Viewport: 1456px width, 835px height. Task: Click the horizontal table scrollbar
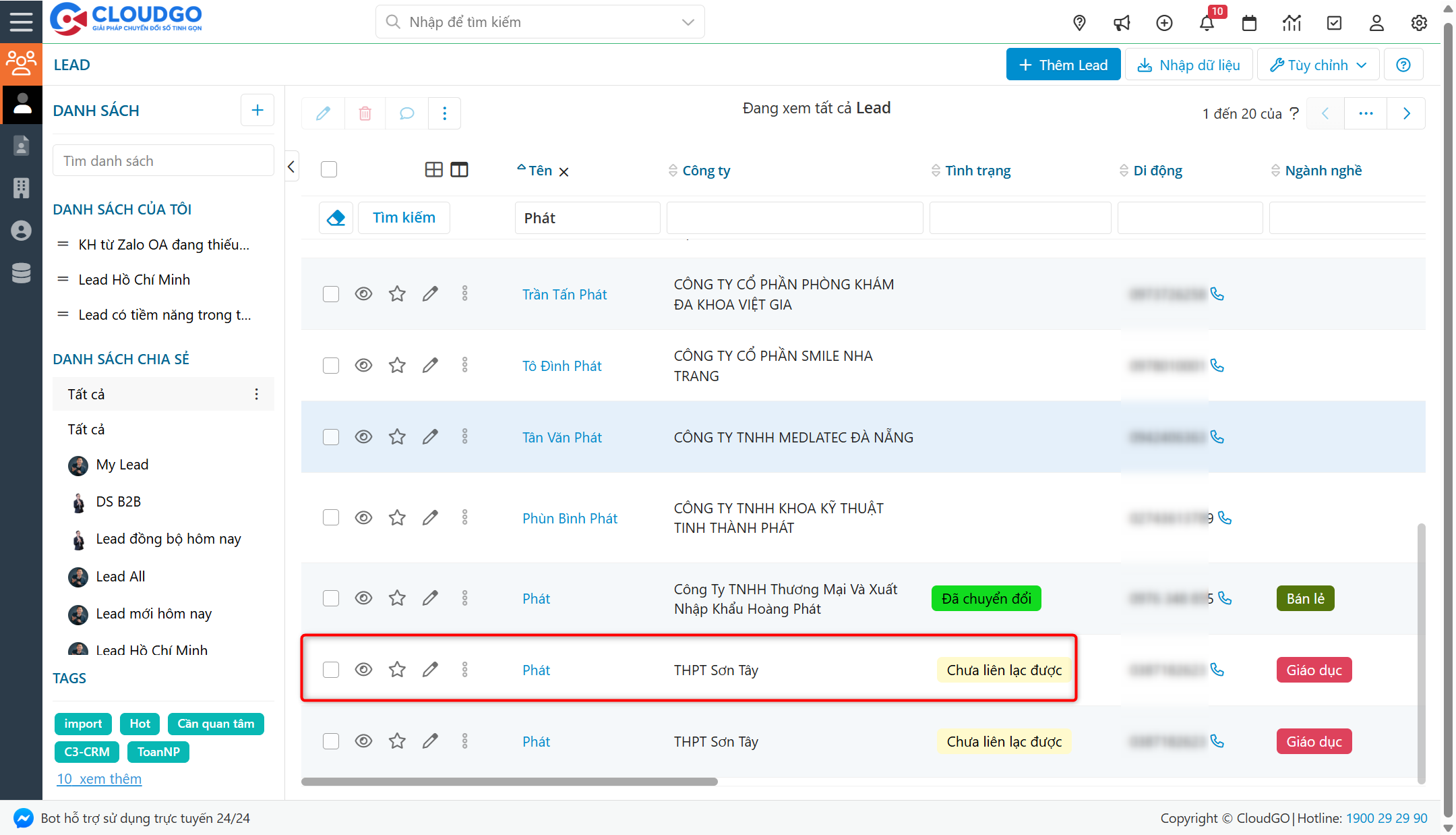(509, 782)
